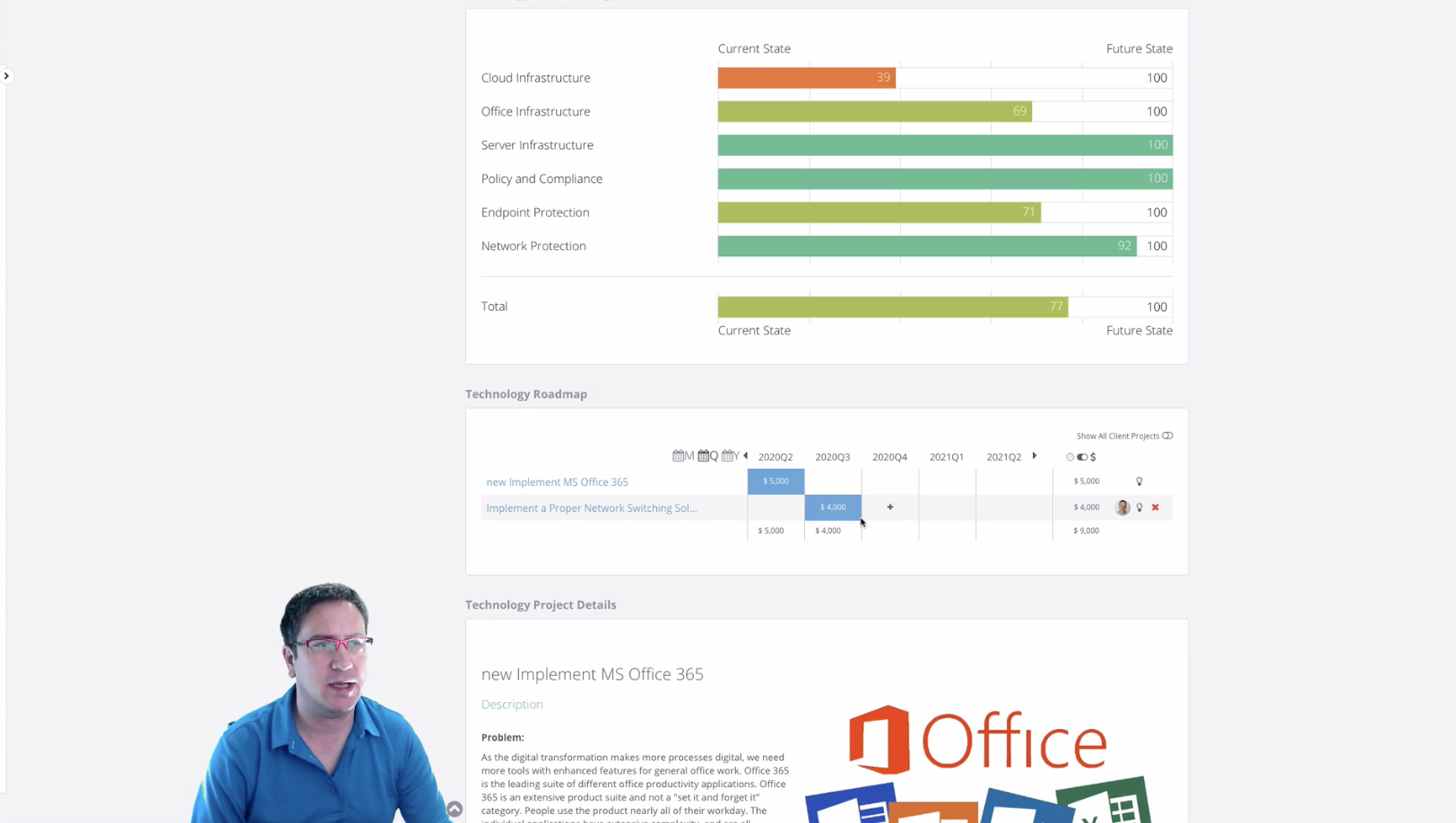Viewport: 1456px width, 823px height.
Task: Toggle the time versus cost switch
Action: click(1082, 457)
